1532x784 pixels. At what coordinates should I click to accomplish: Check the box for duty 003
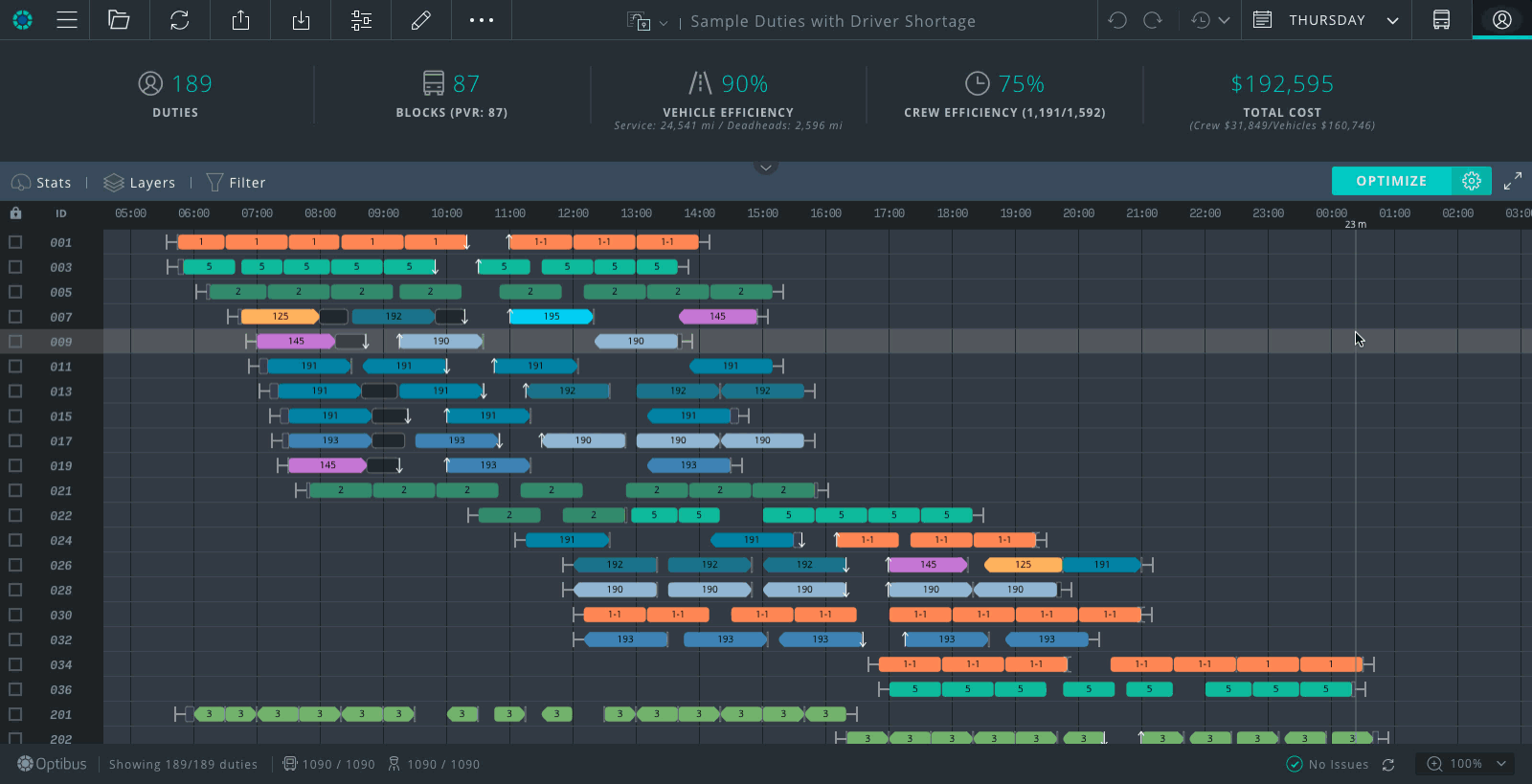point(15,267)
